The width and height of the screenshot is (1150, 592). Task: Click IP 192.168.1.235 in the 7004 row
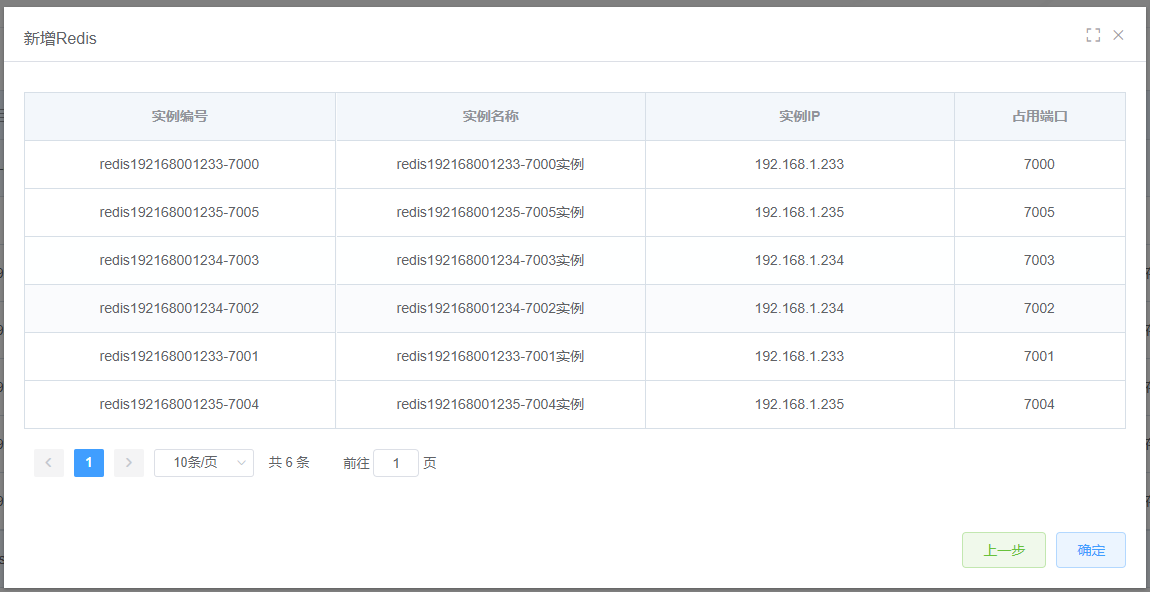799,404
